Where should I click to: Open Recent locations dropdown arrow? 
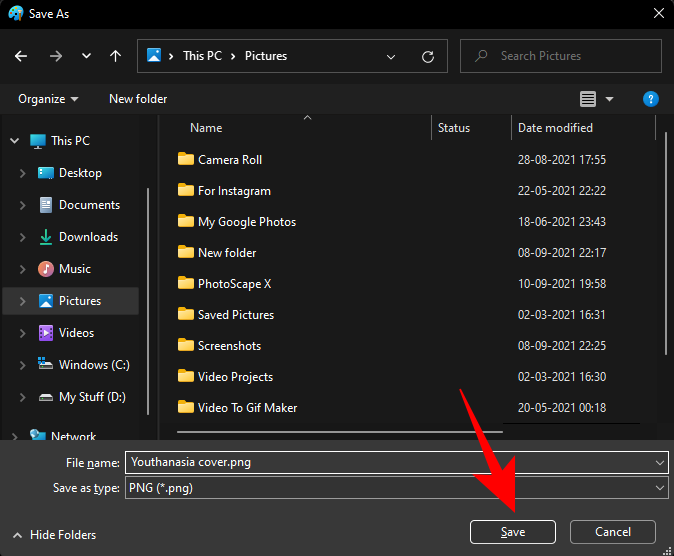point(87,57)
